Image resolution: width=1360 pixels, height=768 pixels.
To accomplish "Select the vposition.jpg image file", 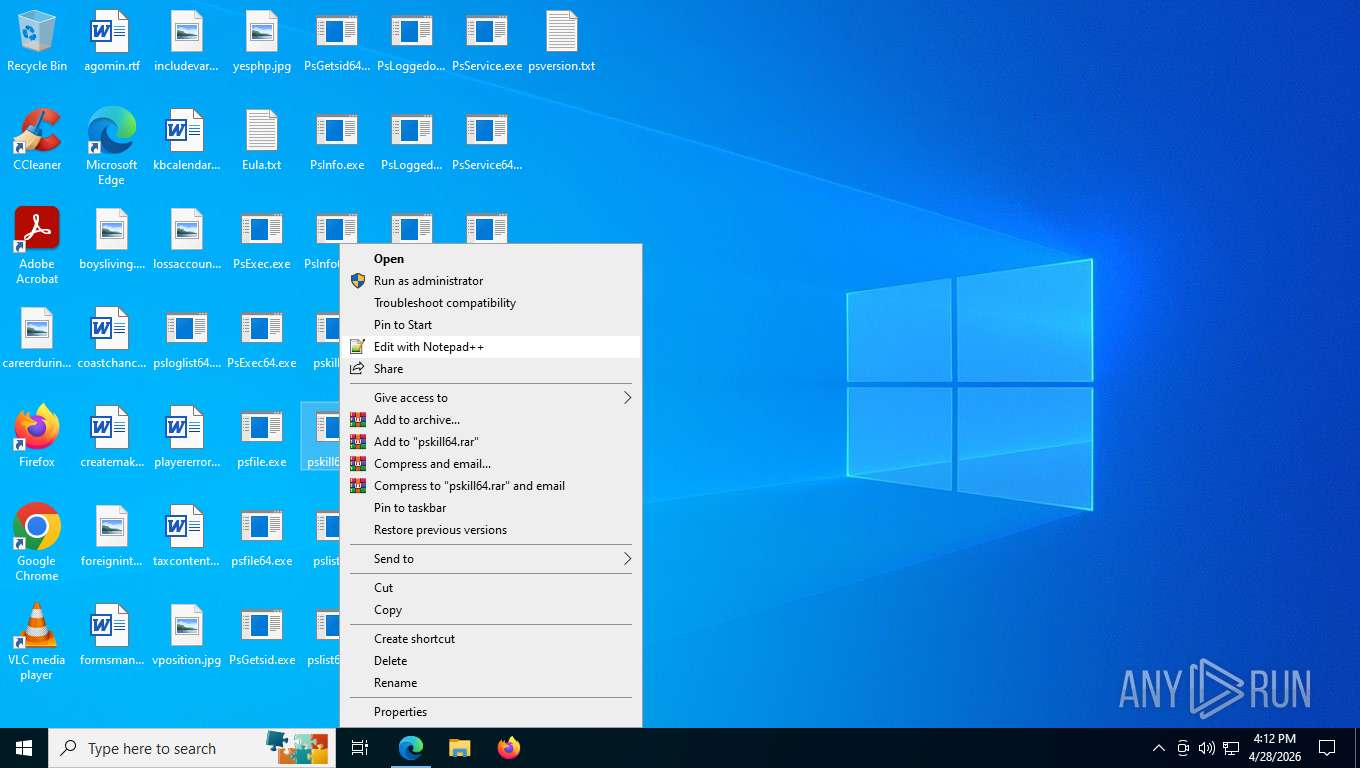I will [x=187, y=636].
